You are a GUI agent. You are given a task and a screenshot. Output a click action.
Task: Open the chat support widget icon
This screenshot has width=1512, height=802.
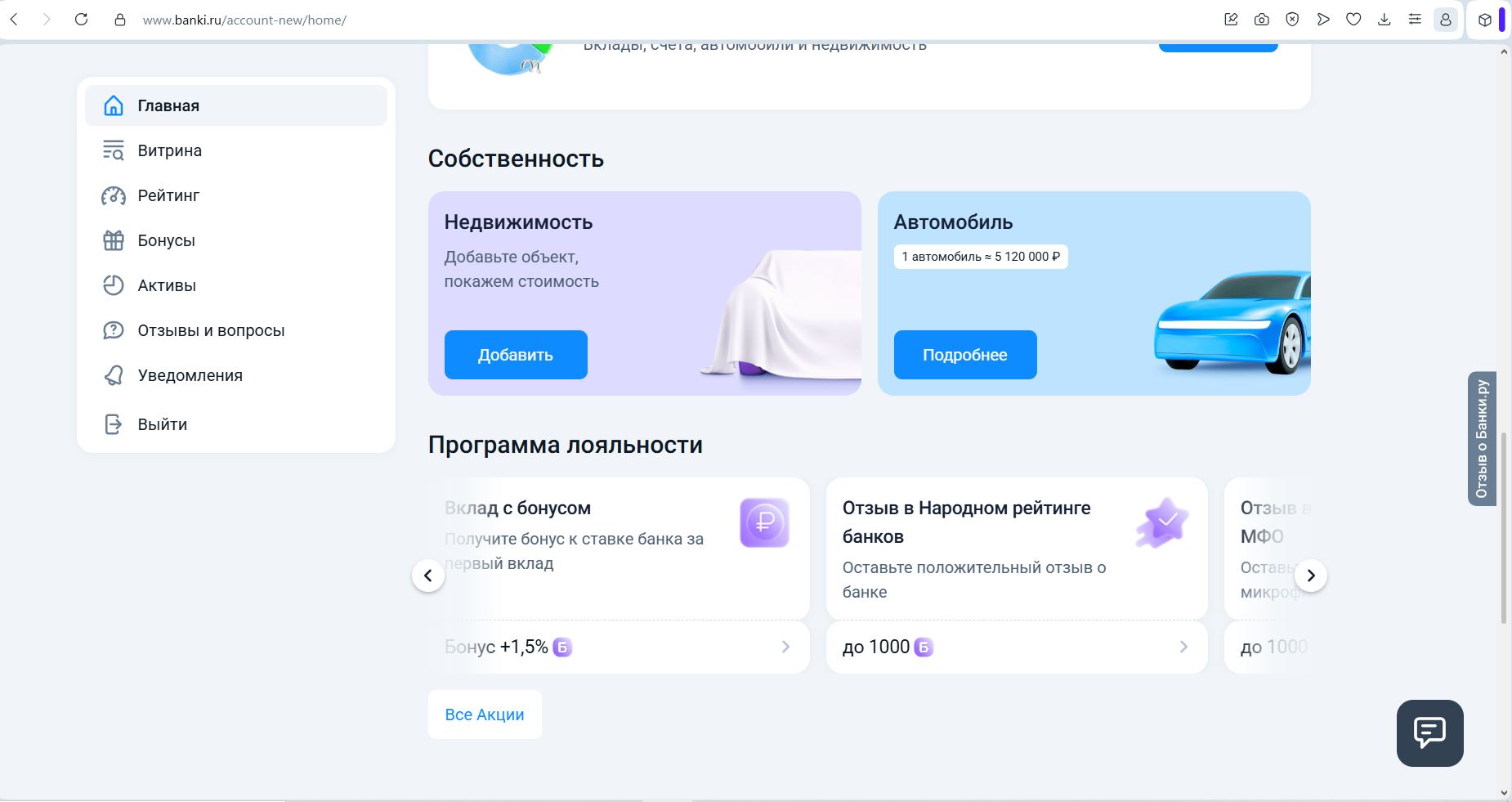(x=1429, y=733)
